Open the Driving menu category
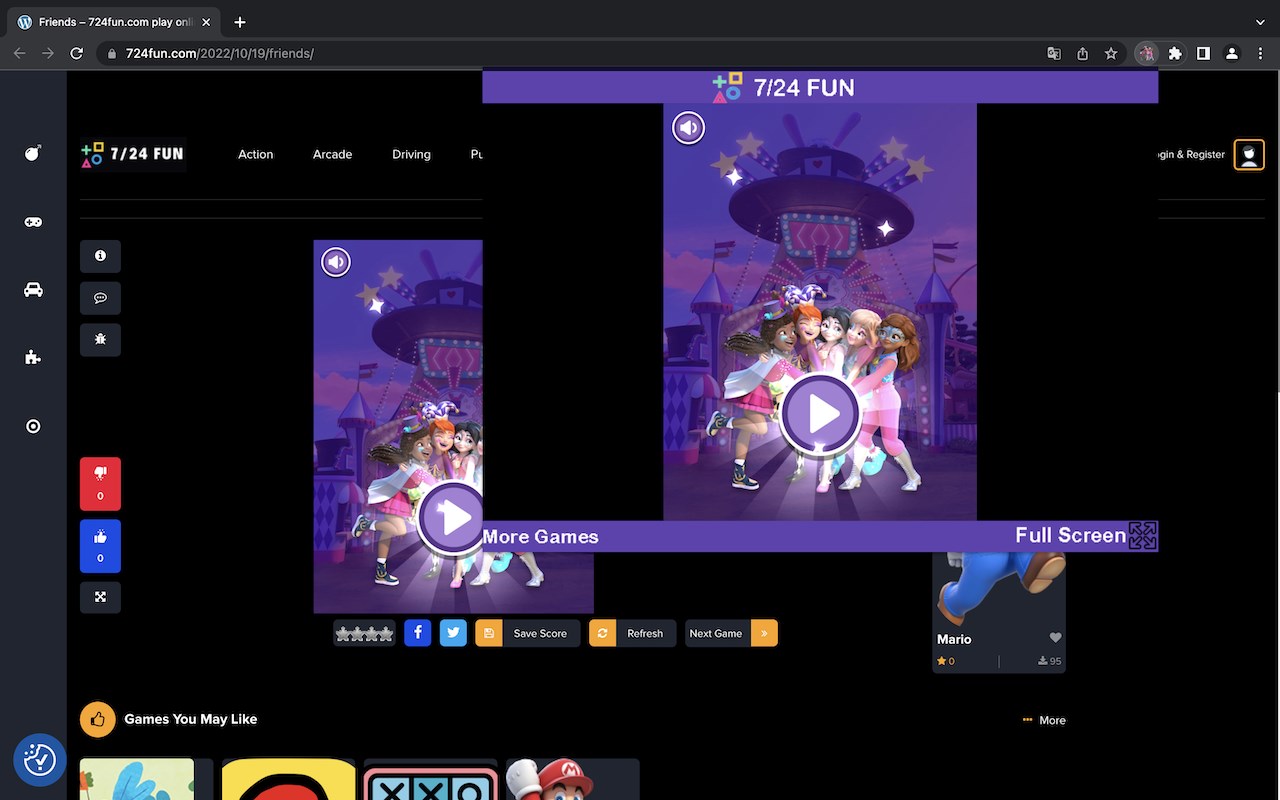Screen dimensions: 1280x800 pyautogui.click(x=411, y=154)
